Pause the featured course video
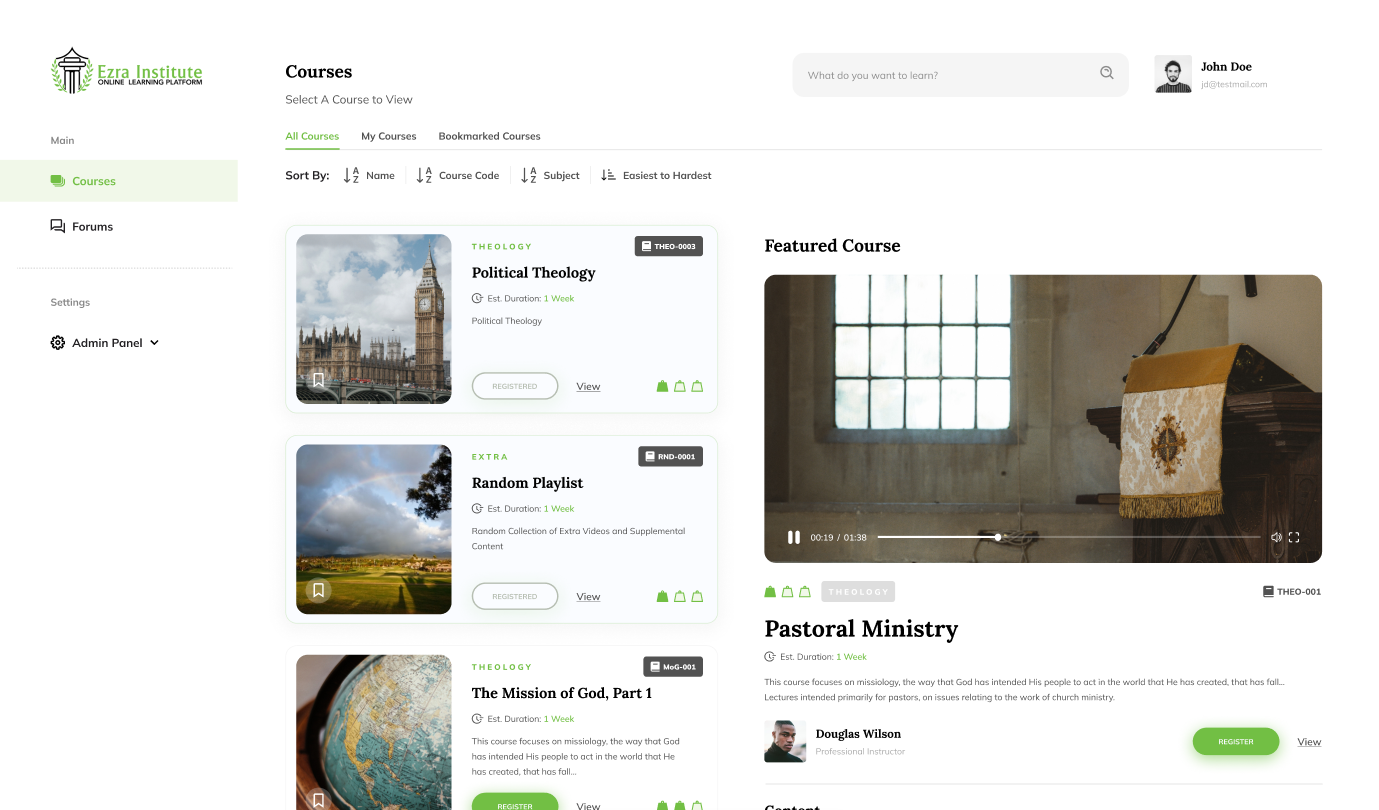This screenshot has height=810, width=1379. point(794,537)
